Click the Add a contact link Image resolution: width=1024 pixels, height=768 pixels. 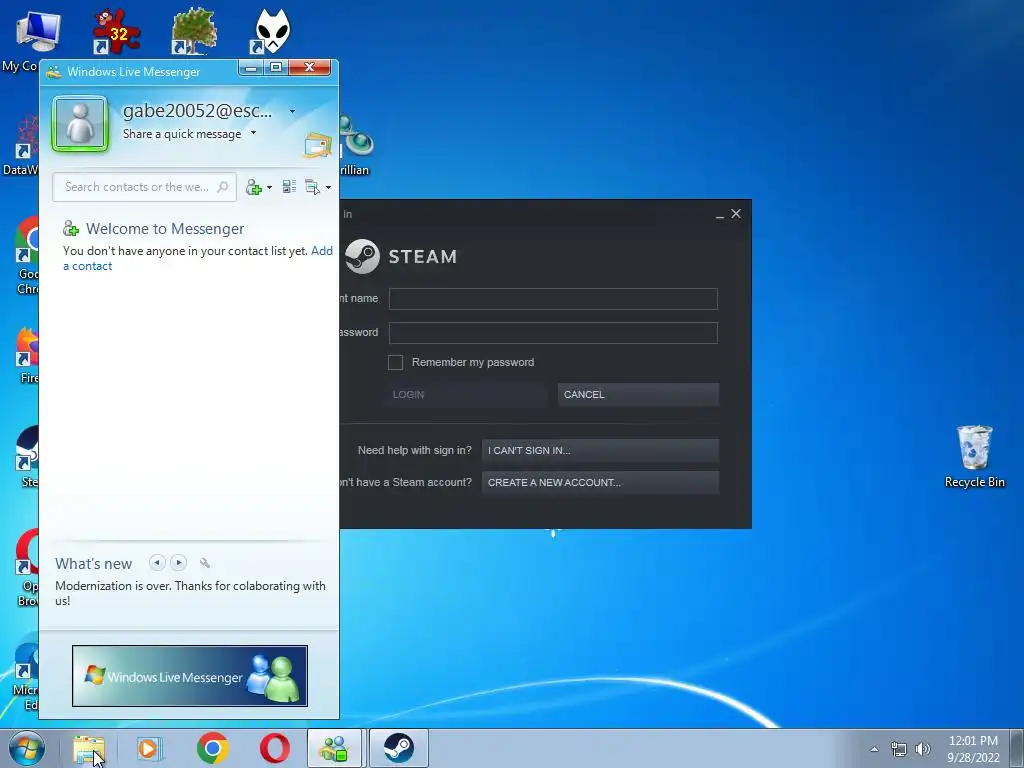198,259
